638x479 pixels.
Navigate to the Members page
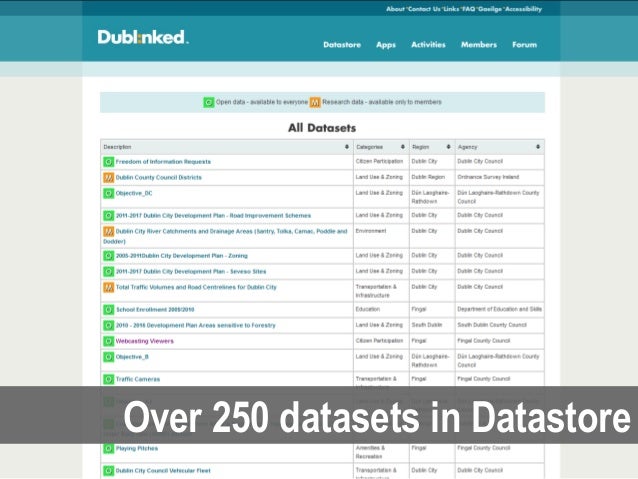point(478,45)
